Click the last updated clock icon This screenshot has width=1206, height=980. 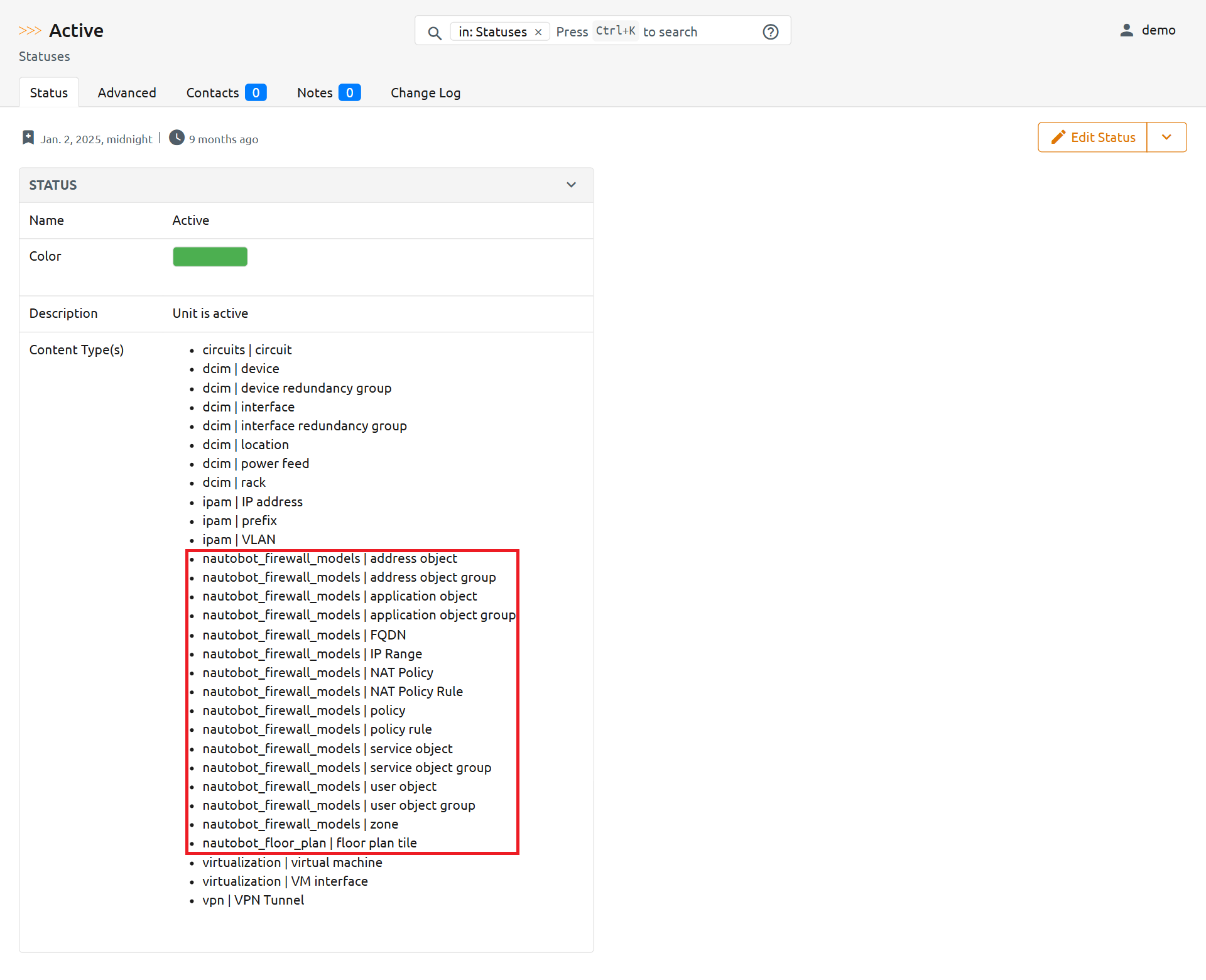(177, 138)
